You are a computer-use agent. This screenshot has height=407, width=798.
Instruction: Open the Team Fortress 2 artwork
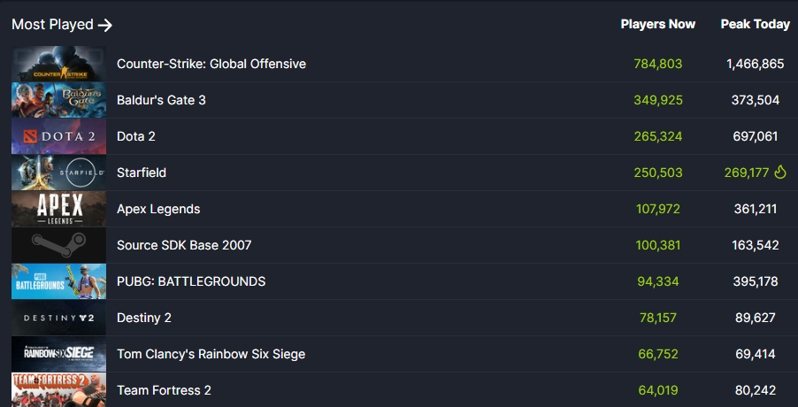(x=59, y=390)
